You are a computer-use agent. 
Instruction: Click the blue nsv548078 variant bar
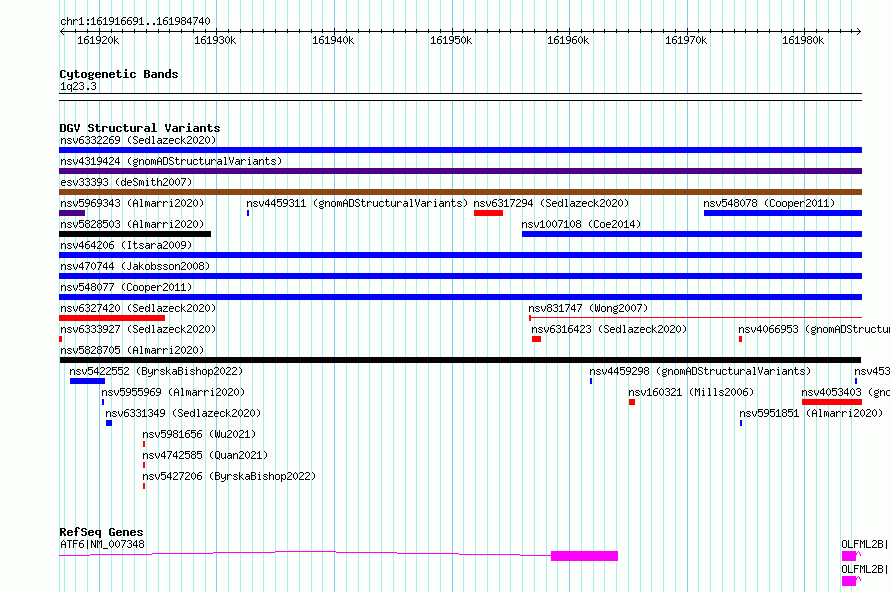pos(783,213)
